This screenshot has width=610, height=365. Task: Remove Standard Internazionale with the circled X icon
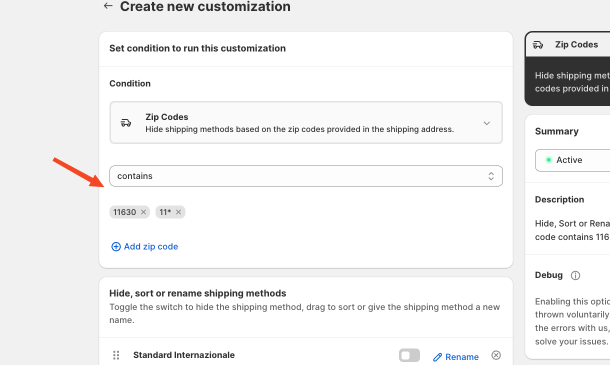pyautogui.click(x=496, y=355)
